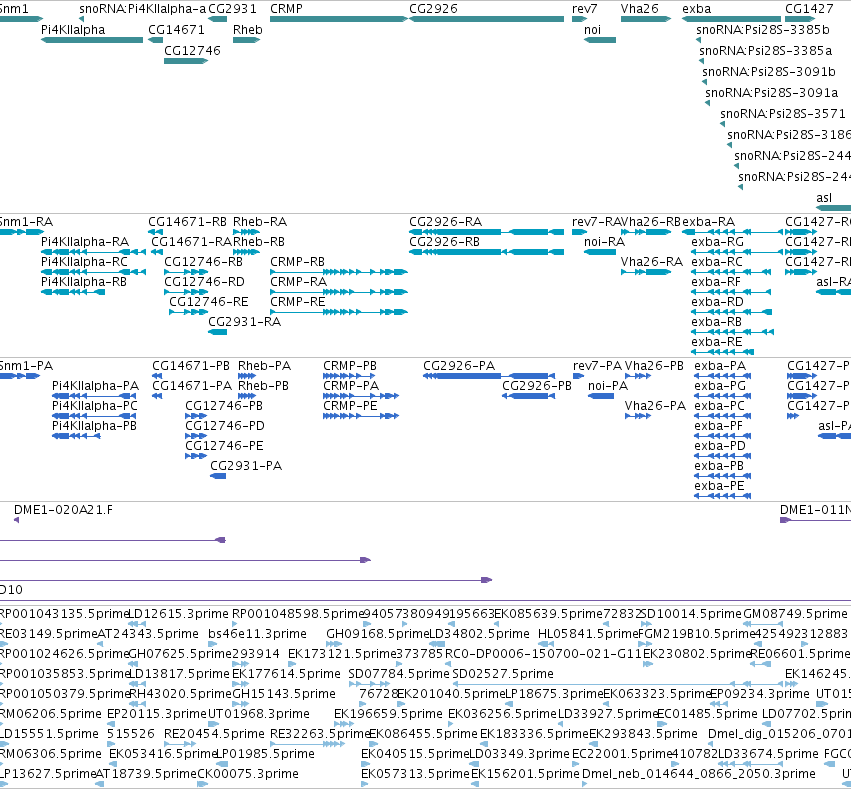Click the Vha26-PB protein feature

pyautogui.click(x=638, y=376)
